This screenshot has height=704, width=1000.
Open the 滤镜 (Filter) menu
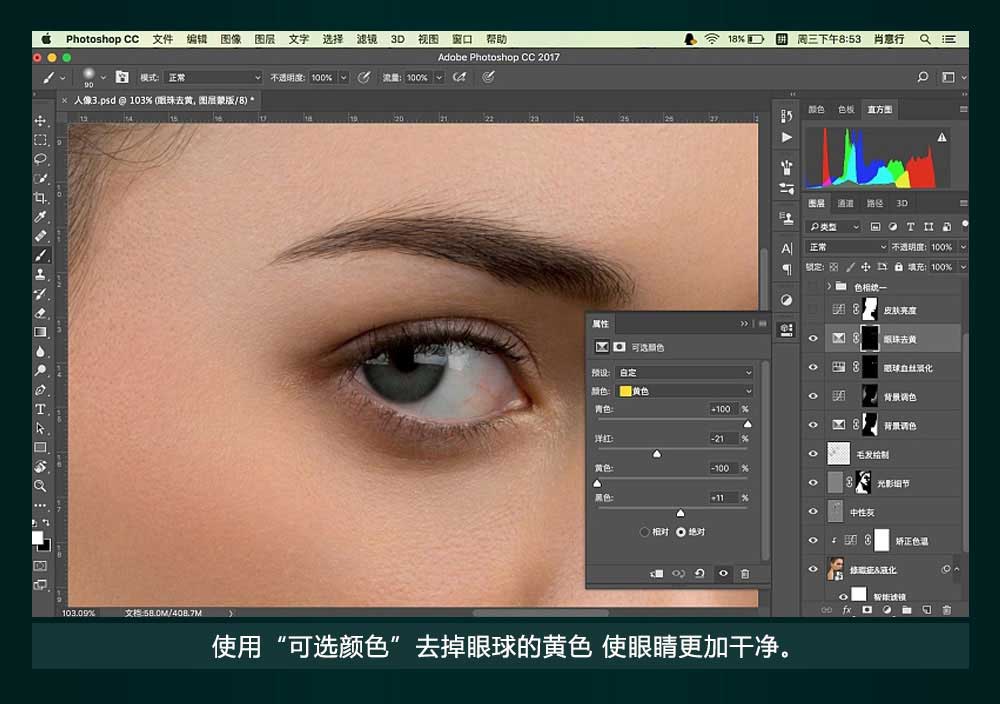[x=367, y=39]
